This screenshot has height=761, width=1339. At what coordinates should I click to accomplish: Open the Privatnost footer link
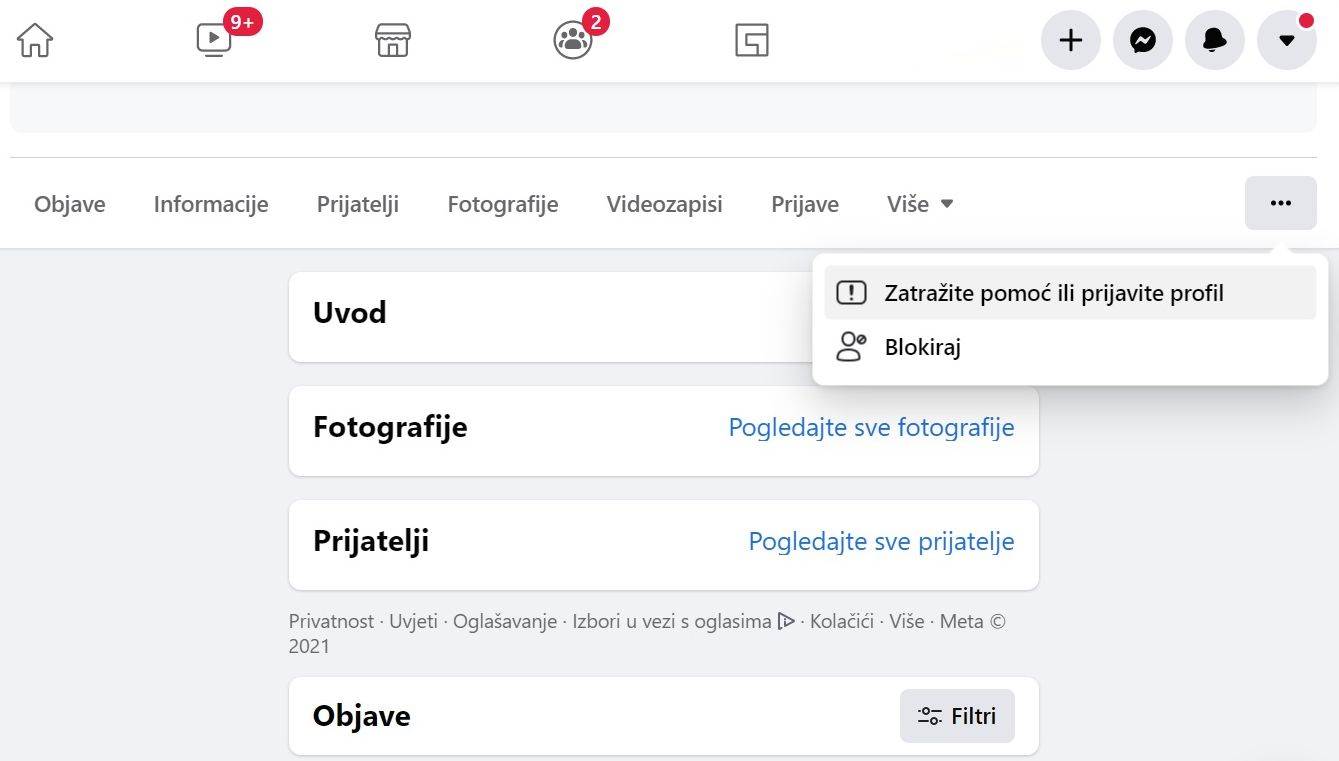pos(334,621)
